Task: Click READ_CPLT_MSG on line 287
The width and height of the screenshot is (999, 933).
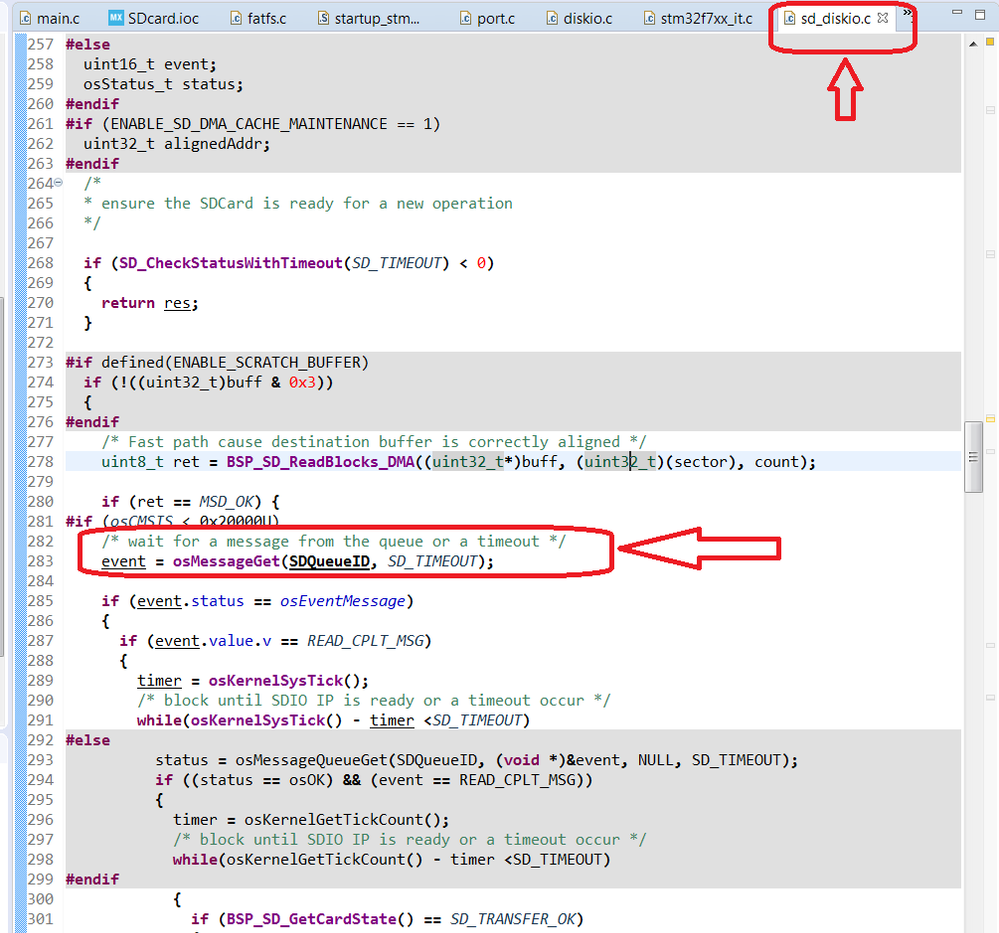Action: point(365,640)
